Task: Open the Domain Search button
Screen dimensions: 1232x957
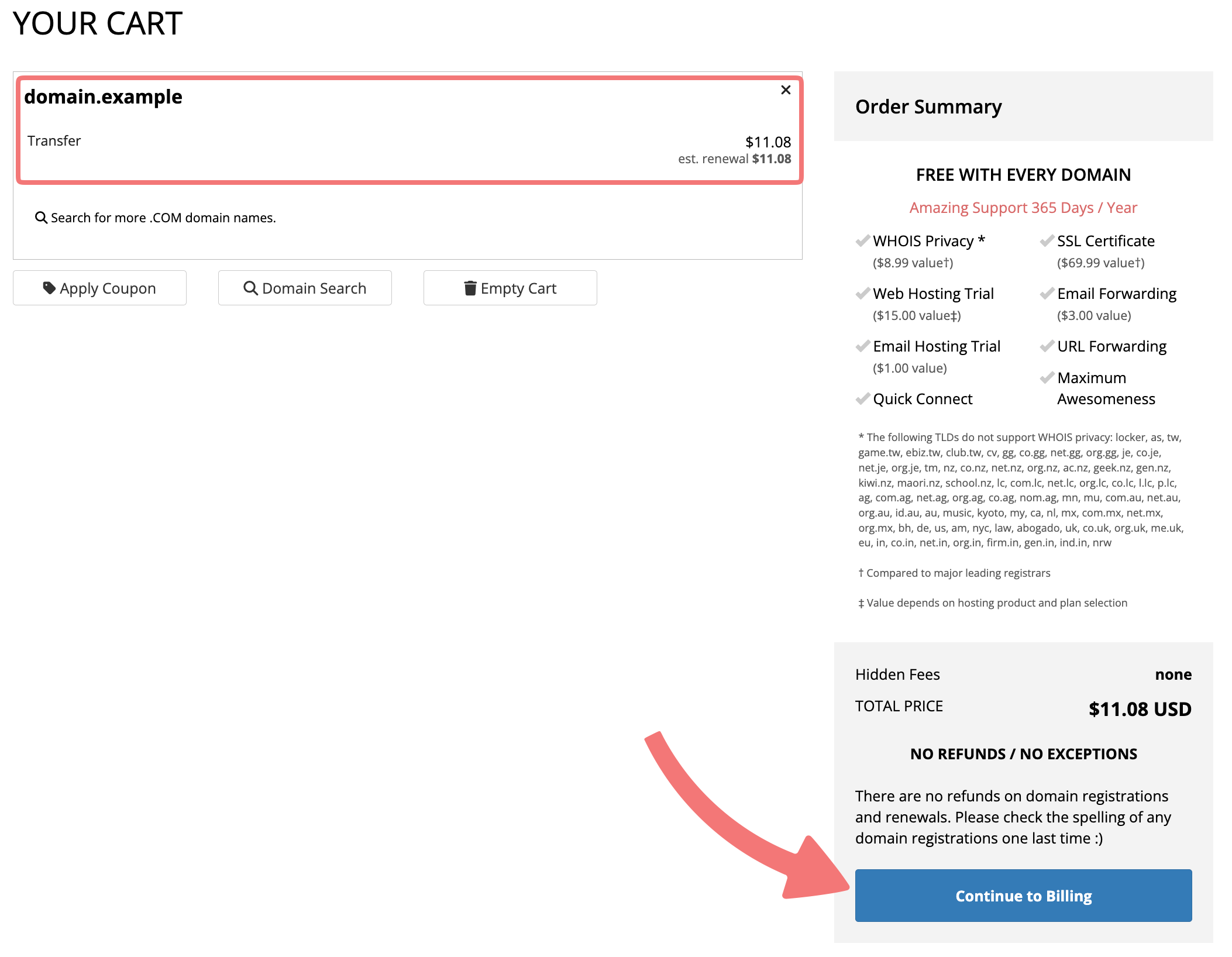Action: 305,288
